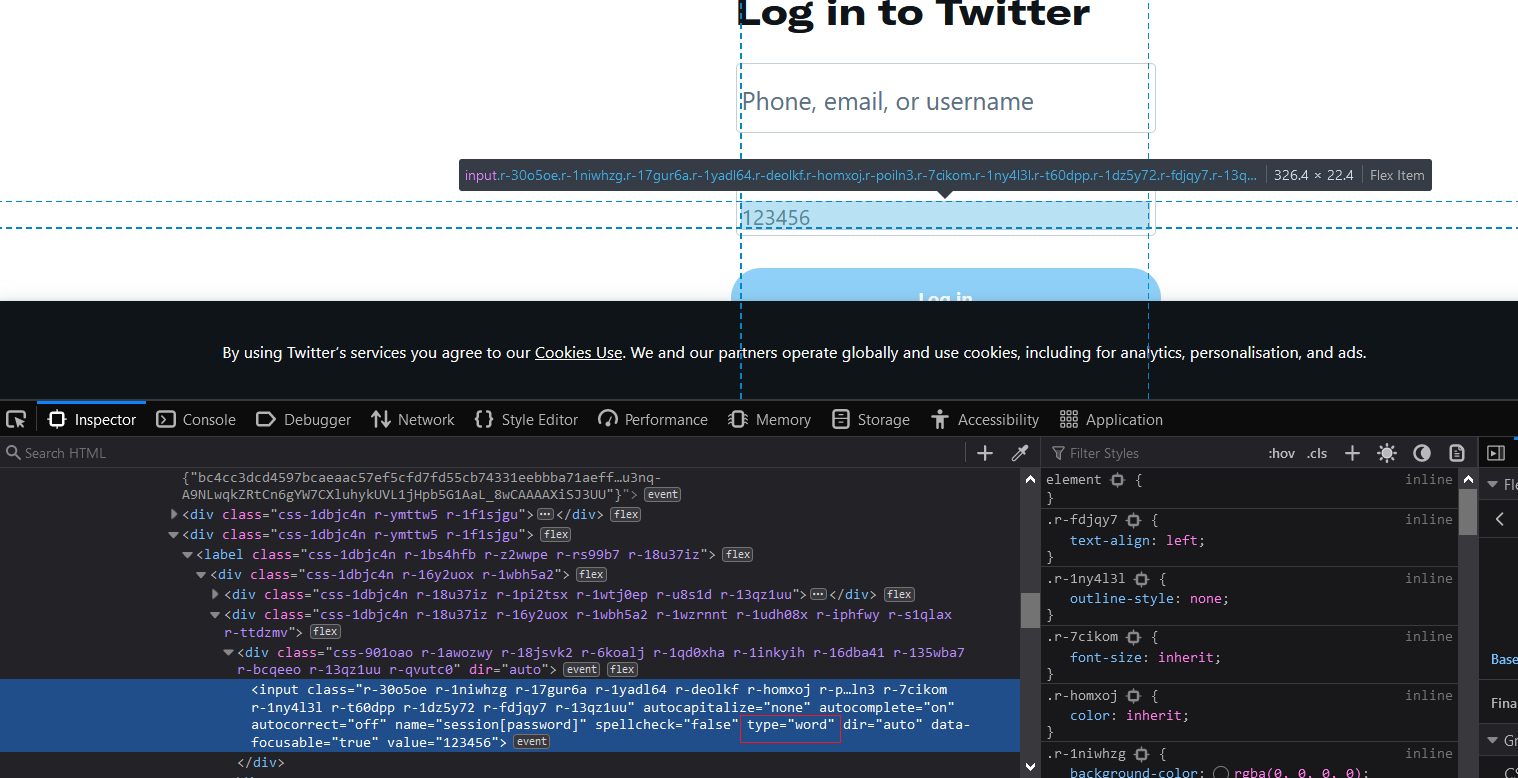Open the Storage tab

tap(871, 419)
